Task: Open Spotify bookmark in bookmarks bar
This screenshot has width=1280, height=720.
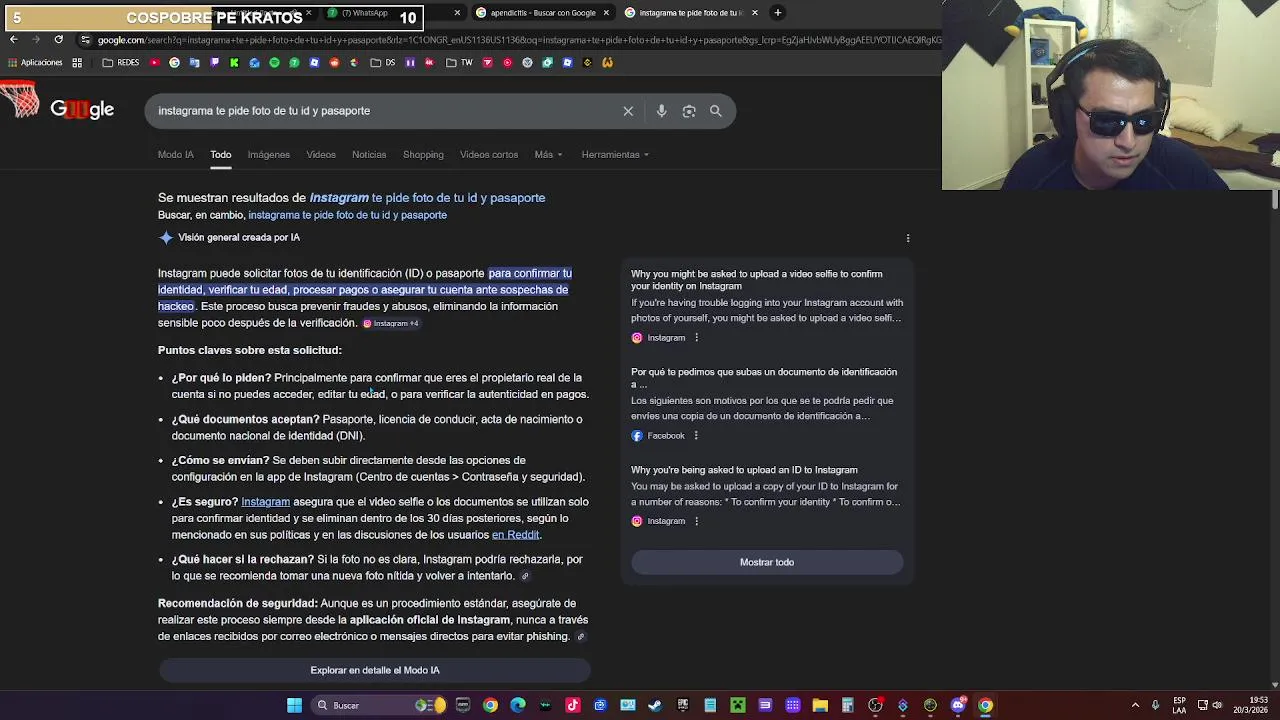Action: click(x=274, y=62)
